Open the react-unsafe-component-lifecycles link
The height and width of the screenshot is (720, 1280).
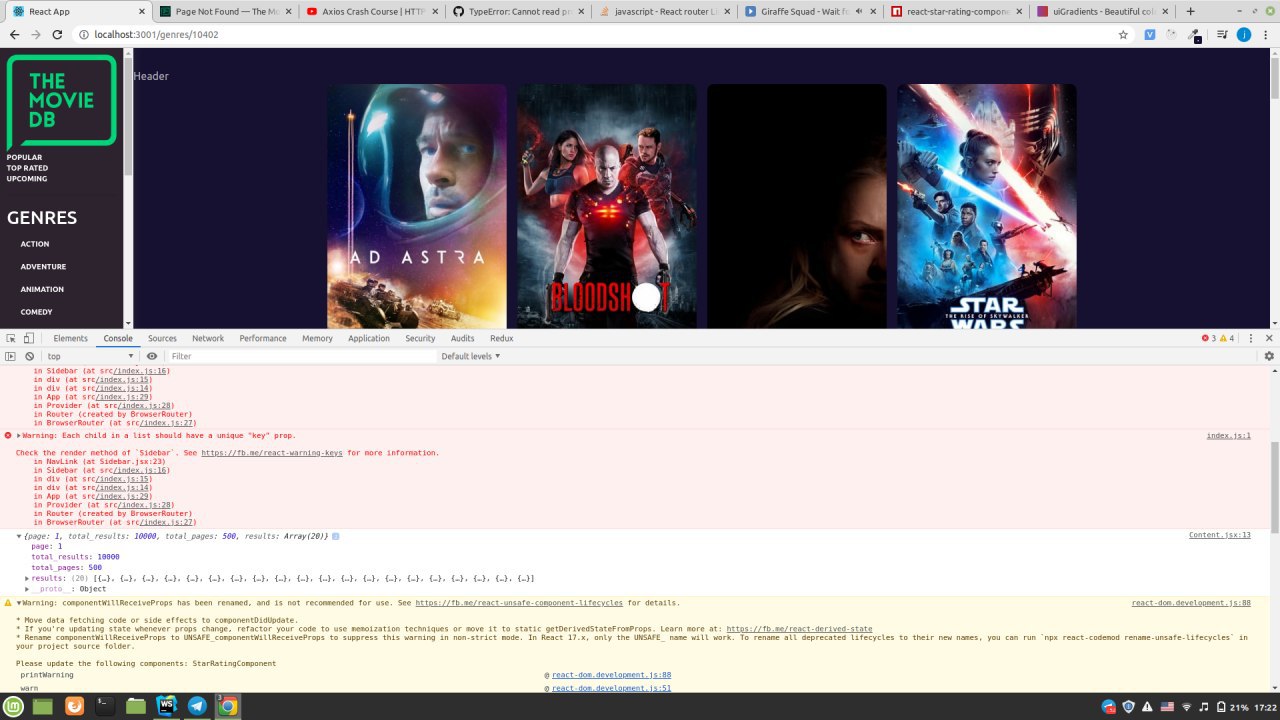[519, 603]
